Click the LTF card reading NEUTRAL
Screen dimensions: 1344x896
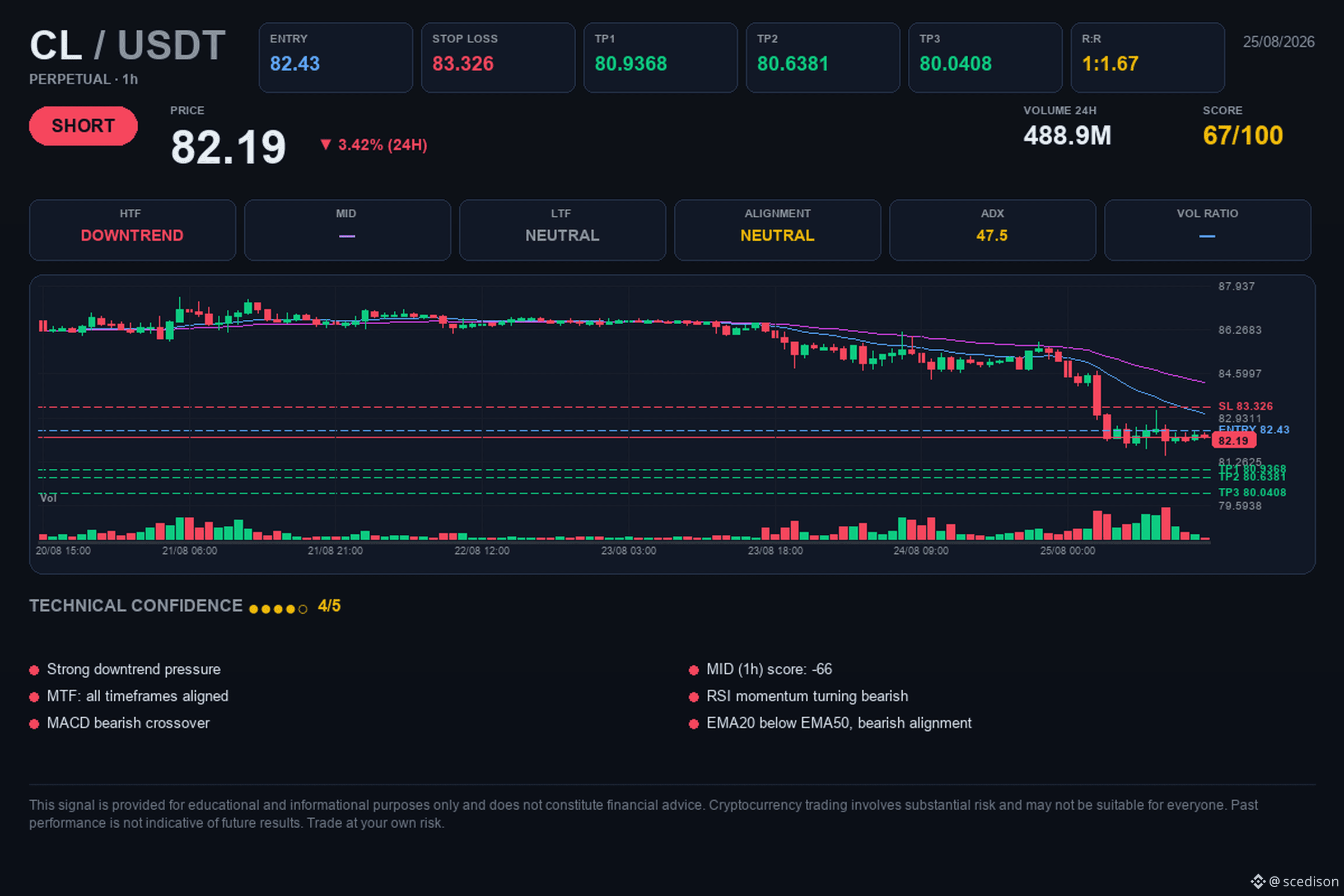click(562, 230)
